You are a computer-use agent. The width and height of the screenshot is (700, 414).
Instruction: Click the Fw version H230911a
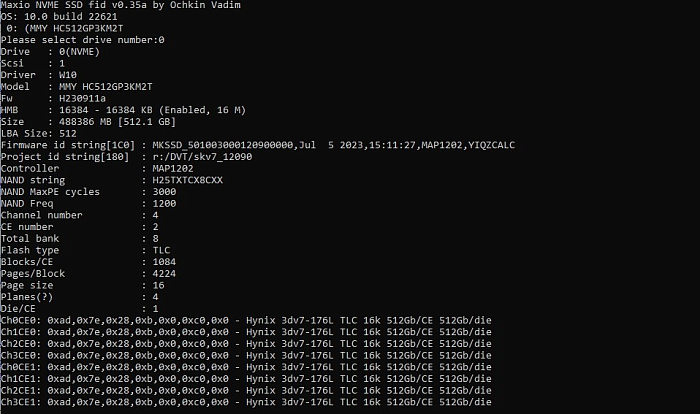click(82, 98)
